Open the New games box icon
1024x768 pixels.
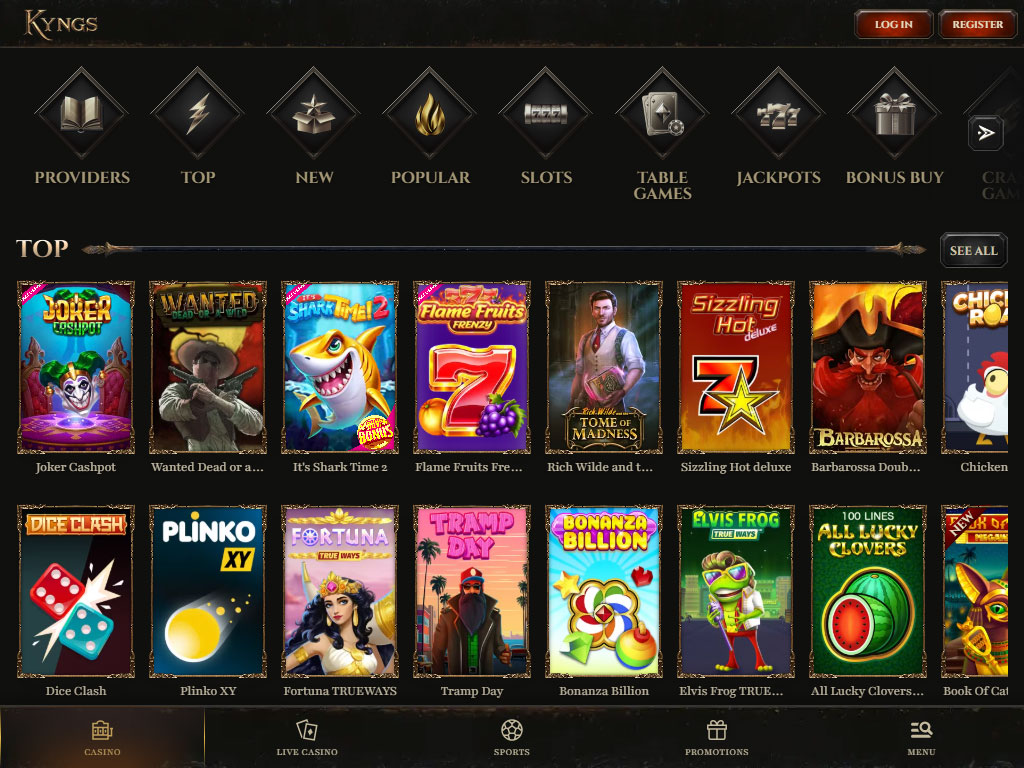click(x=314, y=114)
